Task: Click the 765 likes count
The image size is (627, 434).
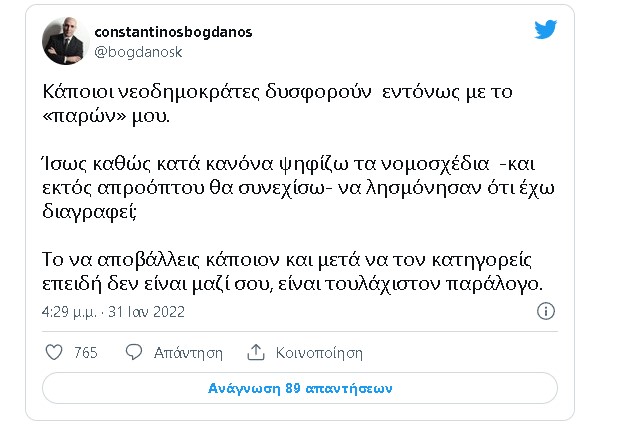Action: click(x=86, y=352)
